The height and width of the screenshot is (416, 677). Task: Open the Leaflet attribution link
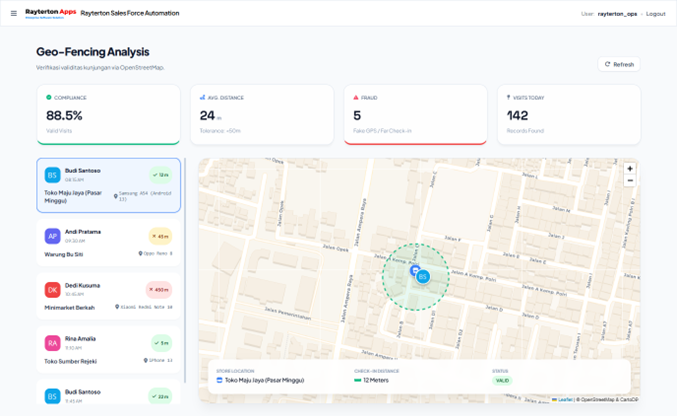[x=565, y=400]
